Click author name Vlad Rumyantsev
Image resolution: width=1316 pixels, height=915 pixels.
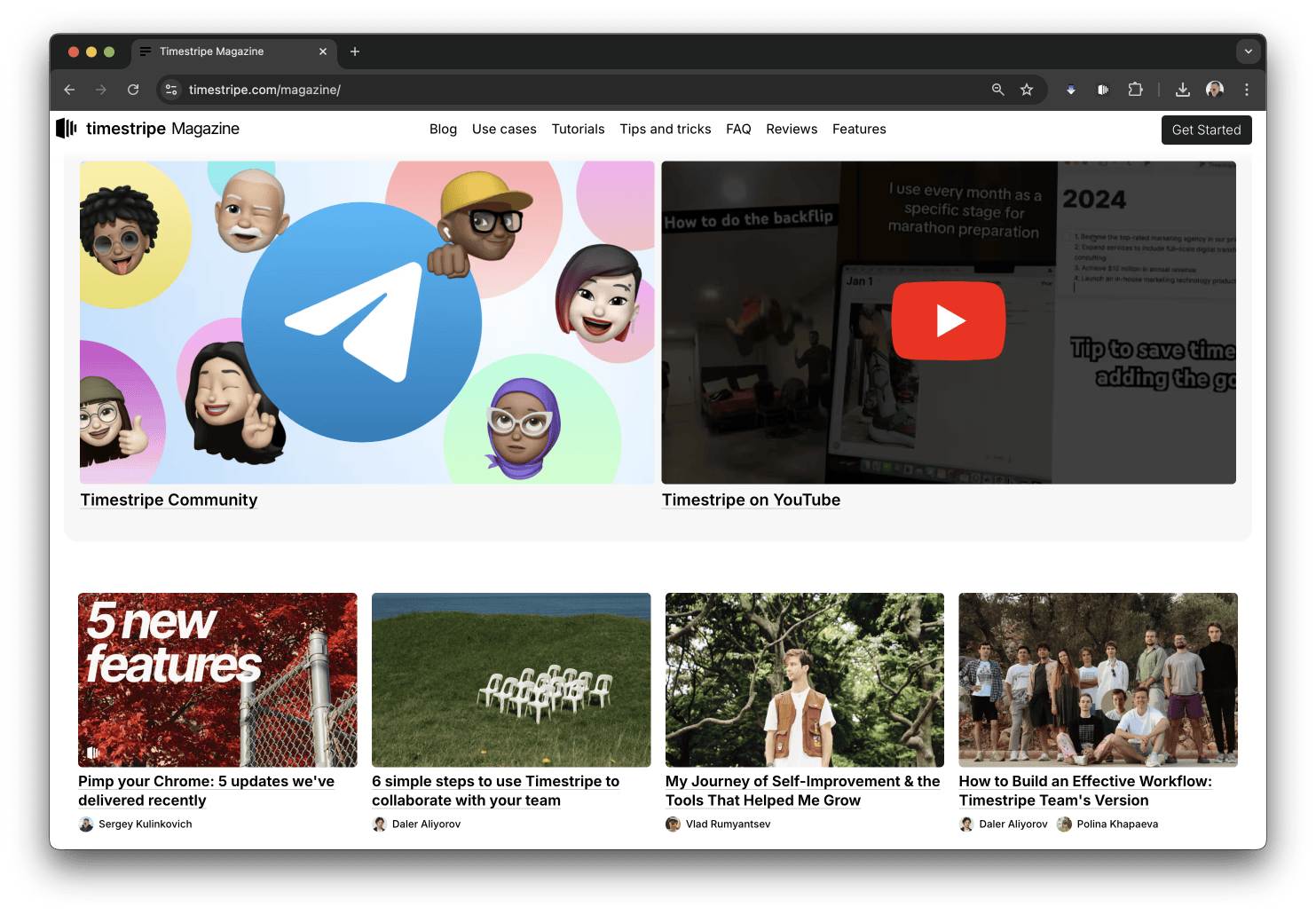(729, 824)
